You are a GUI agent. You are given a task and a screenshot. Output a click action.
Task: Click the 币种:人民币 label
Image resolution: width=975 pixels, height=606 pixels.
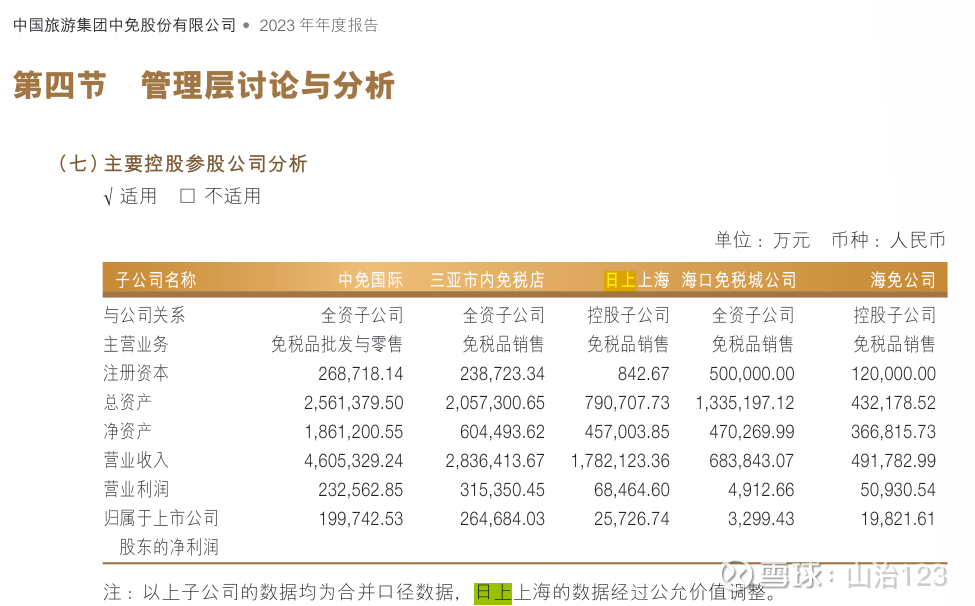coord(889,240)
